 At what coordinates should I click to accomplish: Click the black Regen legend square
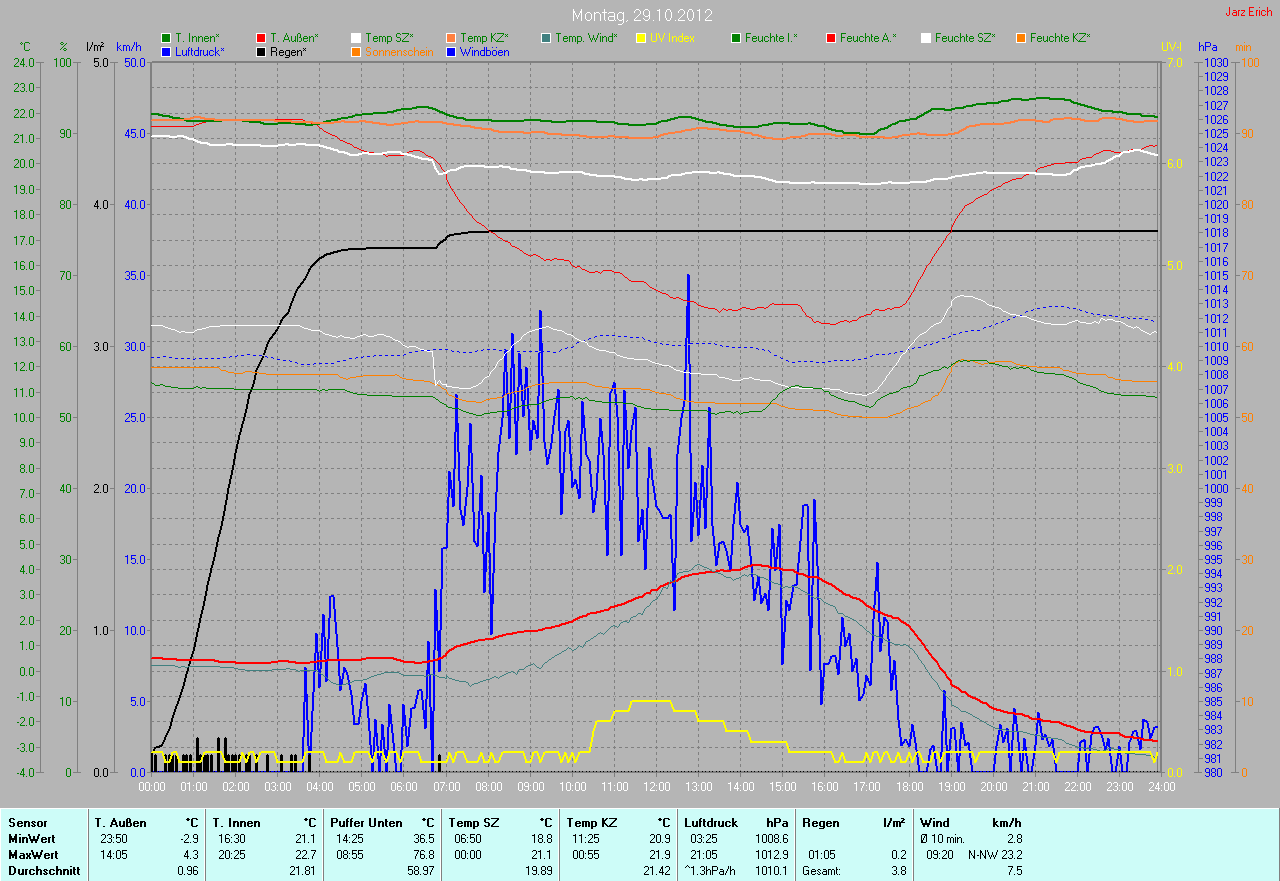(261, 51)
